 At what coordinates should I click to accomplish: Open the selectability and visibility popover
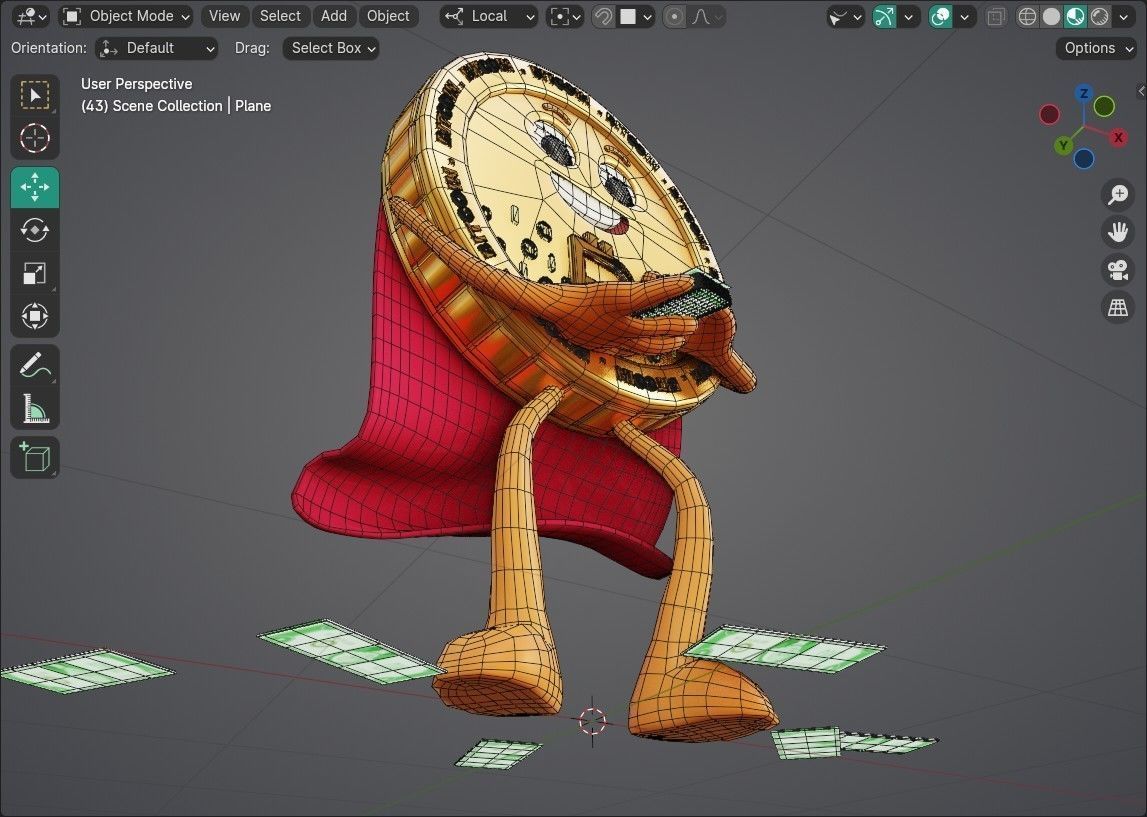(846, 16)
